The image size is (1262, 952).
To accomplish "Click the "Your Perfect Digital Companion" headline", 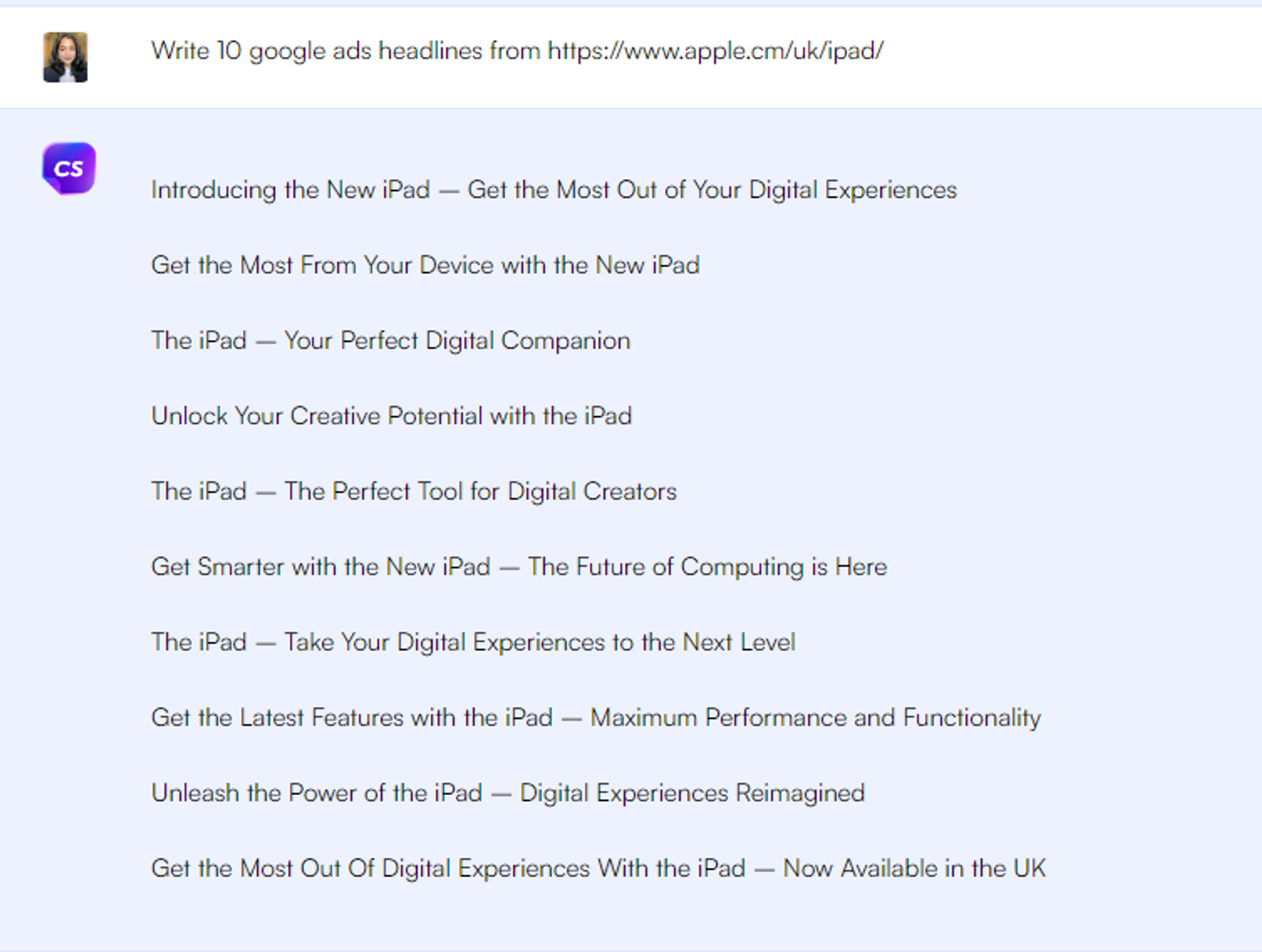I will [x=457, y=341].
